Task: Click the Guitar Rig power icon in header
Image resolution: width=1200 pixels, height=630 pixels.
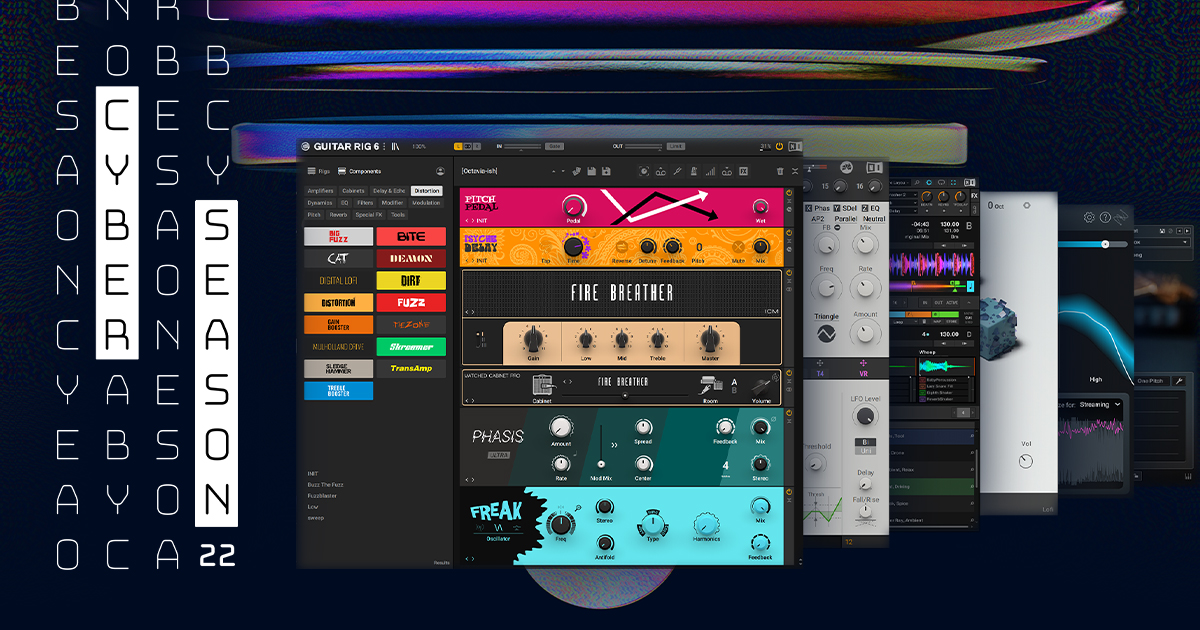Action: pyautogui.click(x=780, y=146)
